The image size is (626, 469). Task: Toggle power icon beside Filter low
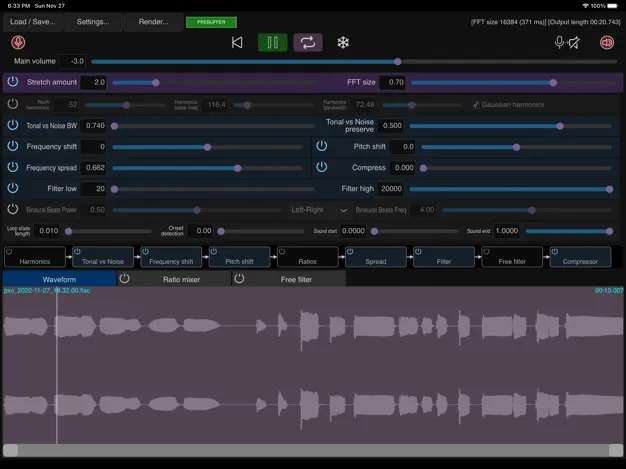[13, 188]
